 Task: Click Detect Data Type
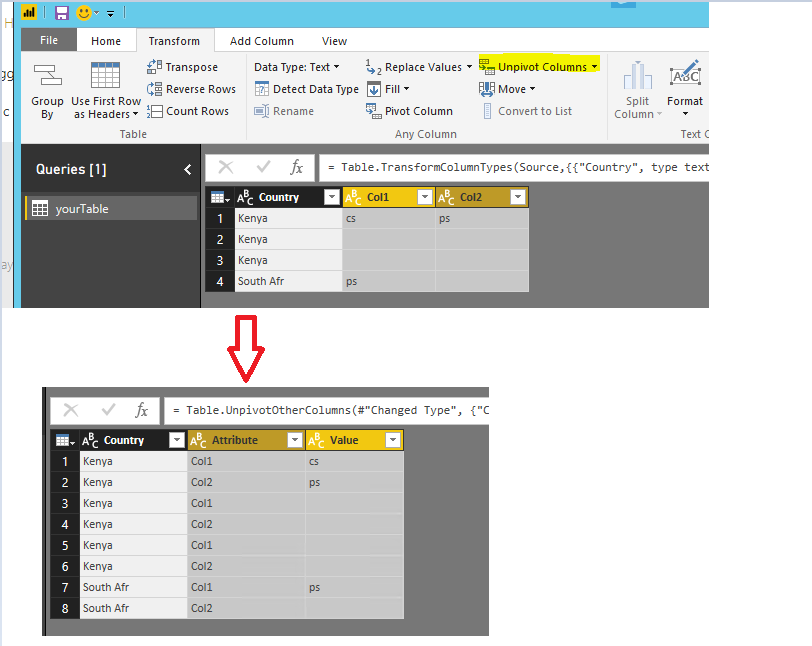pos(307,89)
